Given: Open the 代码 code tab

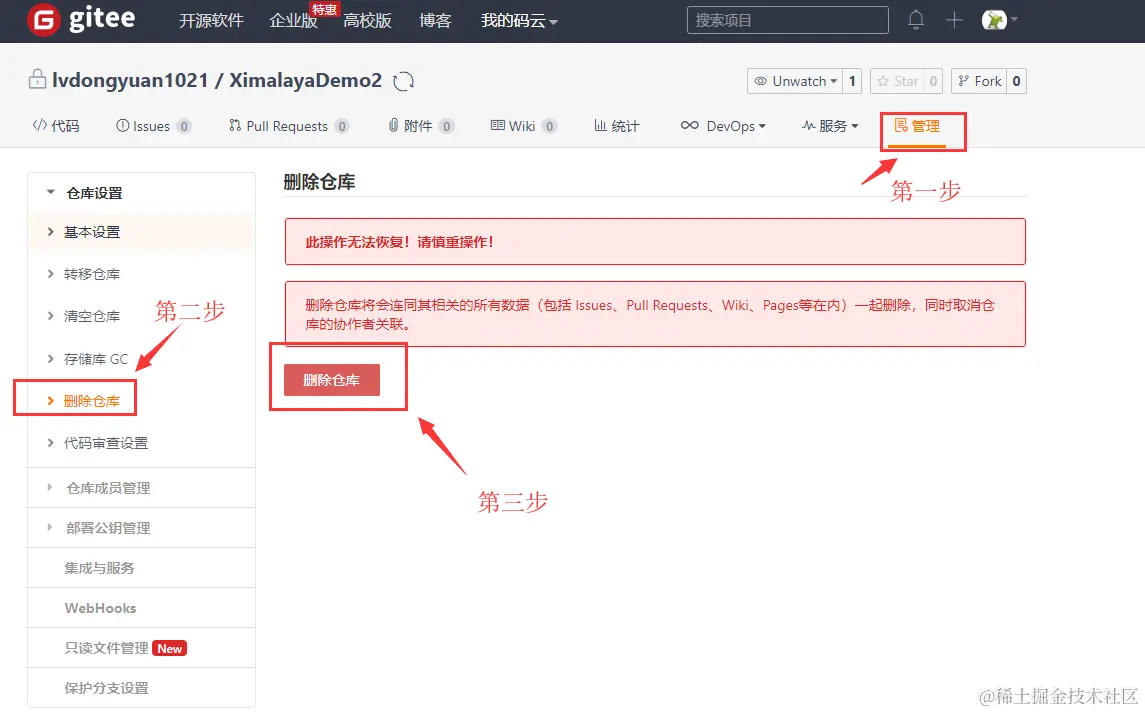Looking at the screenshot, I should (55, 126).
